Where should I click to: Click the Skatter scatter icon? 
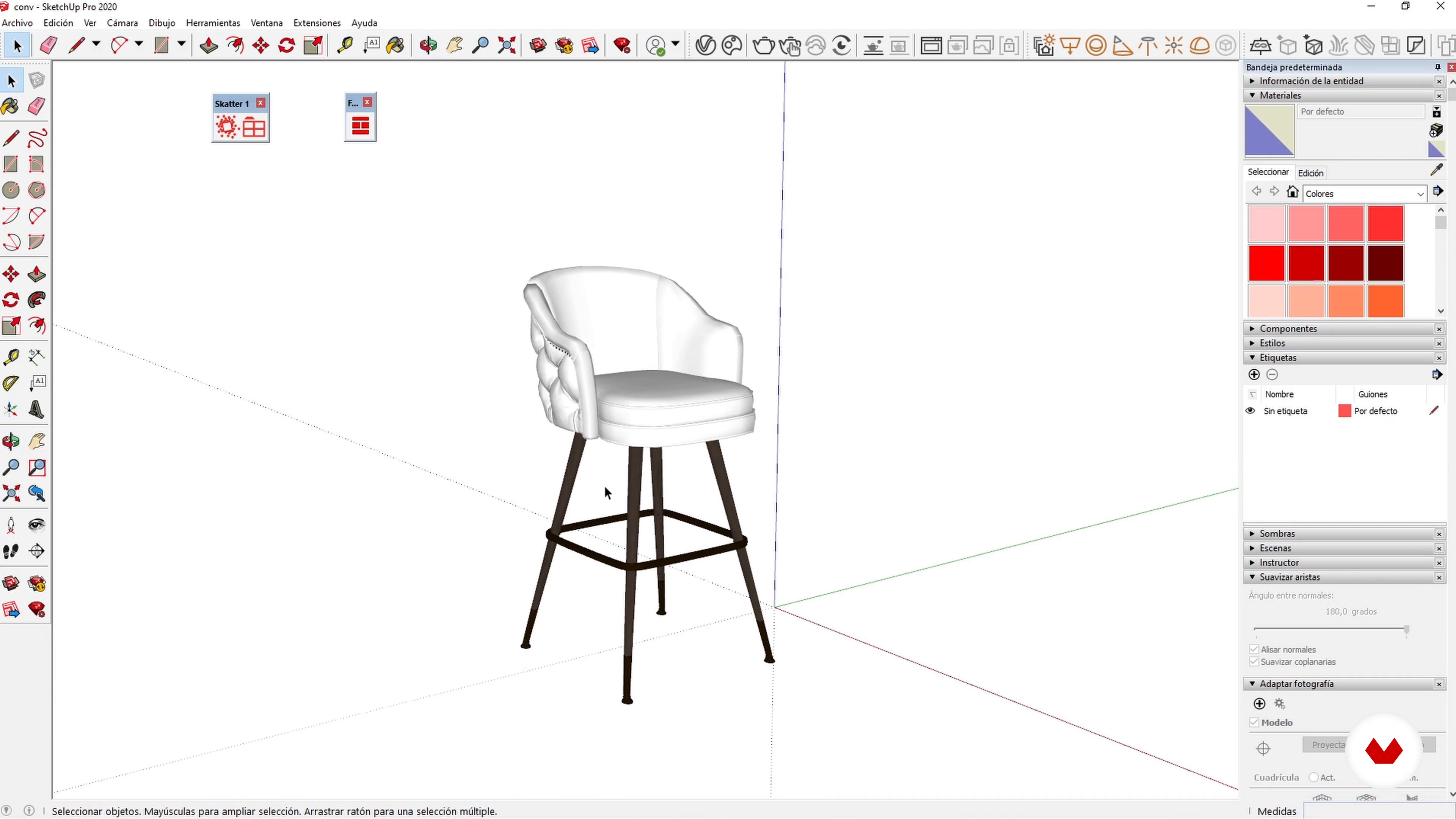click(227, 127)
